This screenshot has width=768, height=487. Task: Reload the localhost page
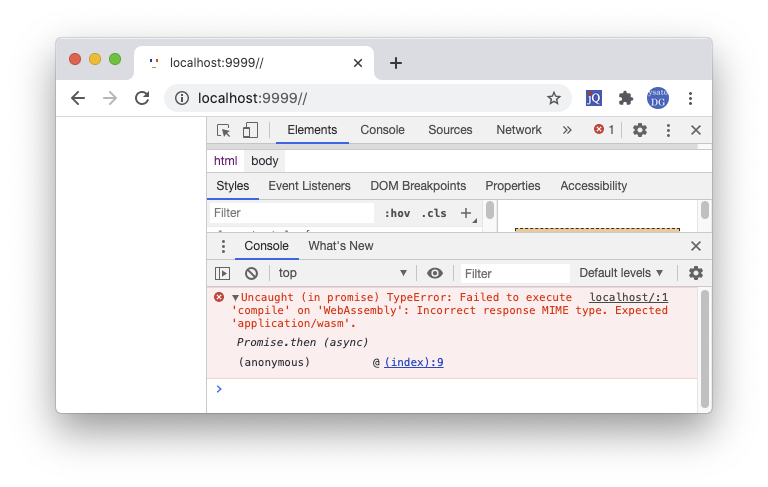click(142, 98)
